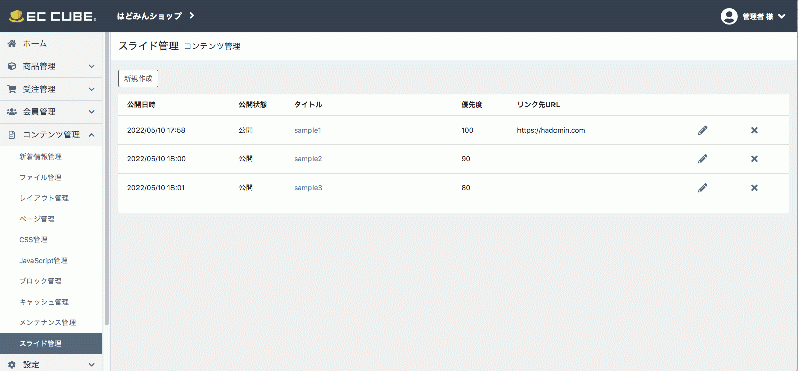The height and width of the screenshot is (371, 798).
Task: Click the 新規作成 button
Action: pos(137,78)
